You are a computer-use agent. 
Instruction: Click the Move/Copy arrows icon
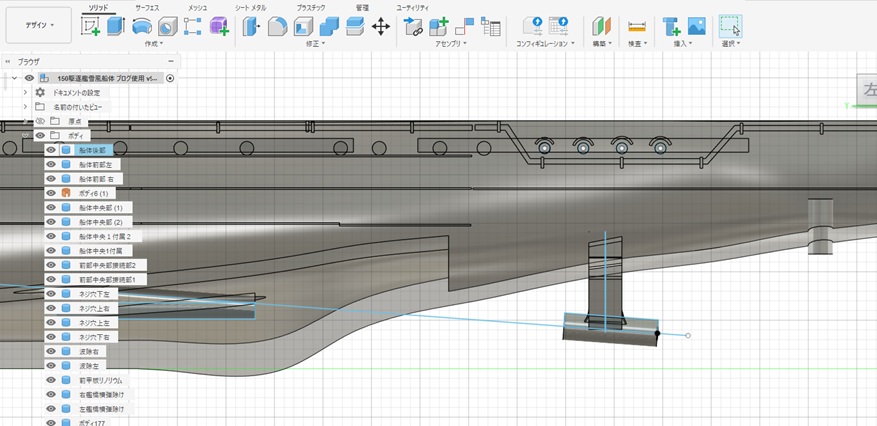tap(381, 26)
